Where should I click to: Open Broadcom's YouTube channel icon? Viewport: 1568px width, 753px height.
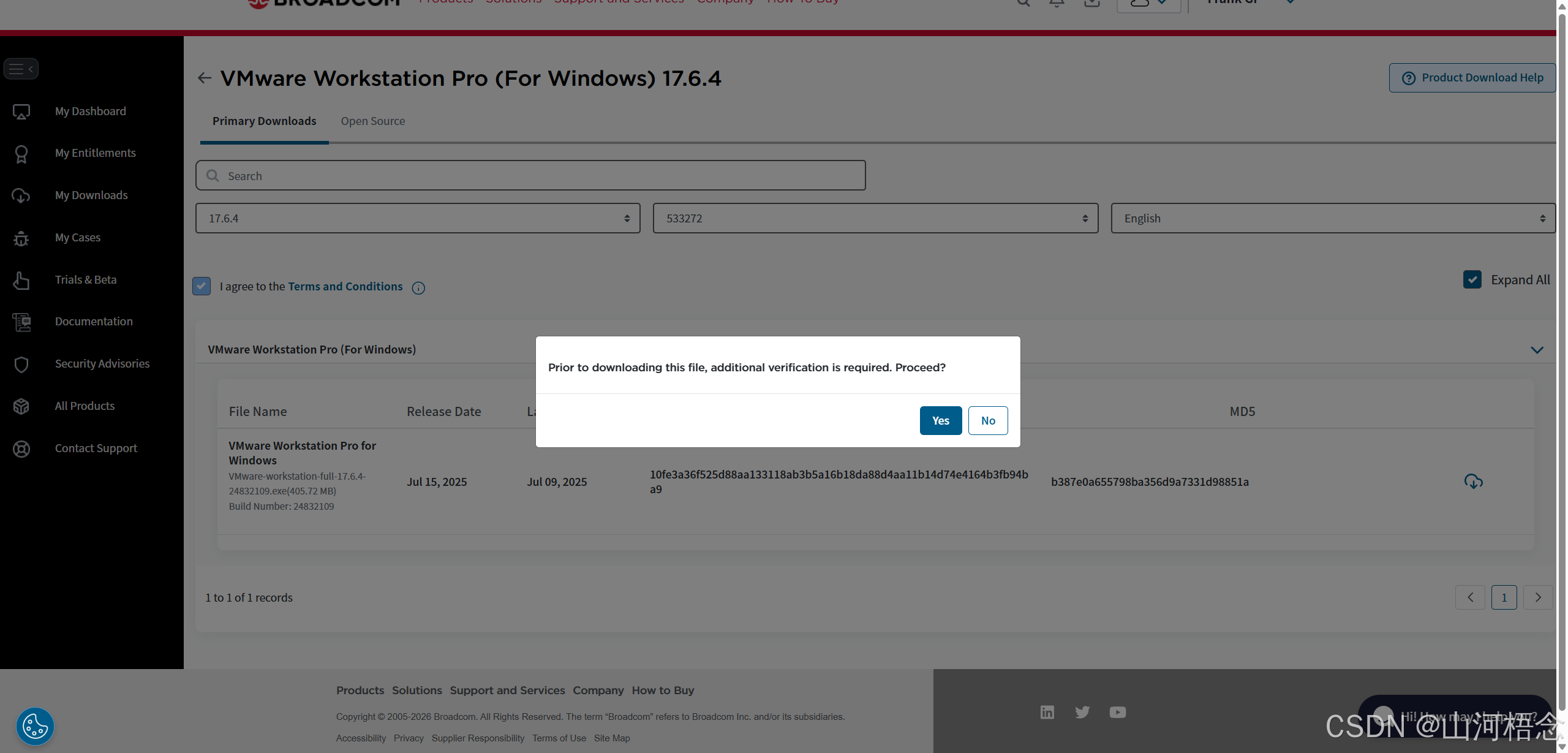1118,712
